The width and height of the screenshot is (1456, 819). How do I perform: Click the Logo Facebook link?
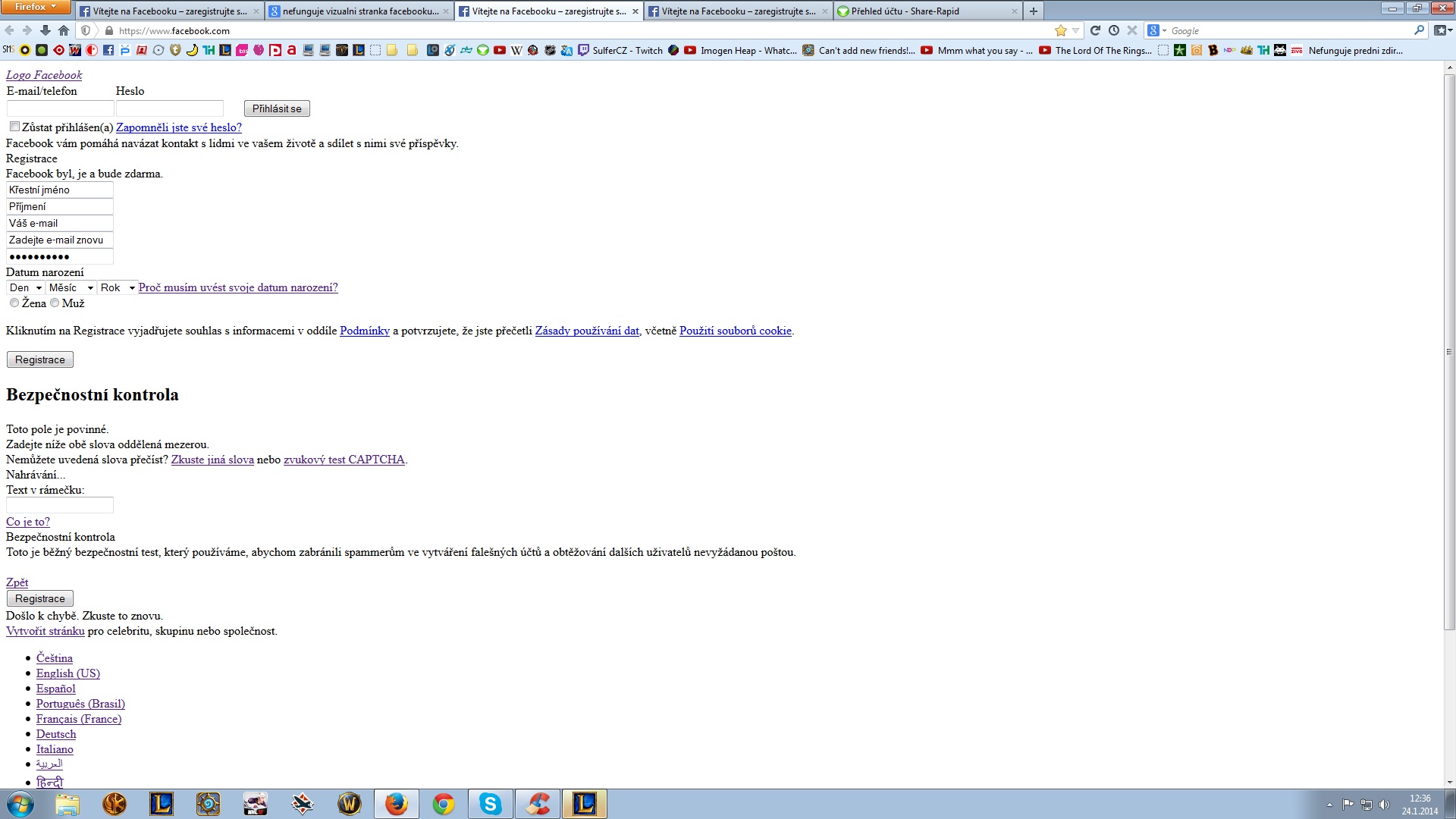point(44,75)
